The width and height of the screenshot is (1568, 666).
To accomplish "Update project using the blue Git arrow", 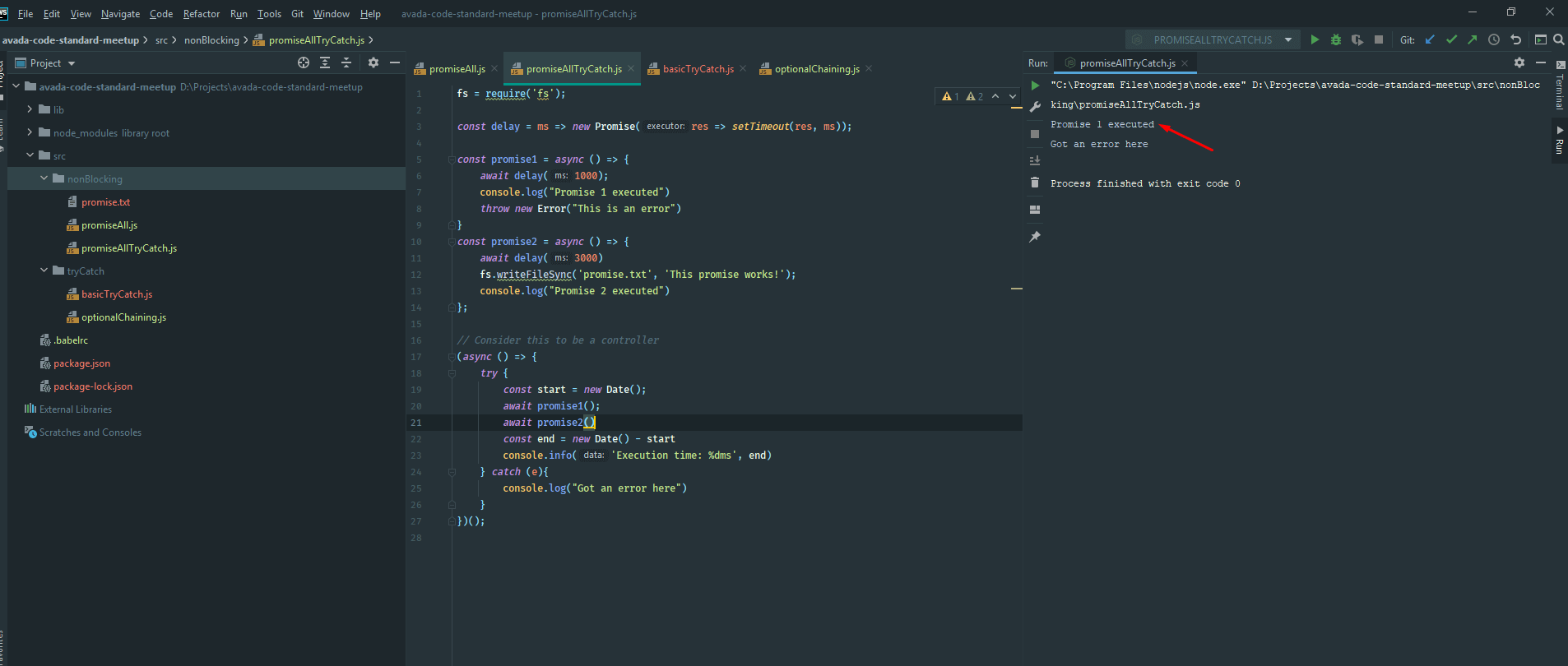I will (1430, 39).
